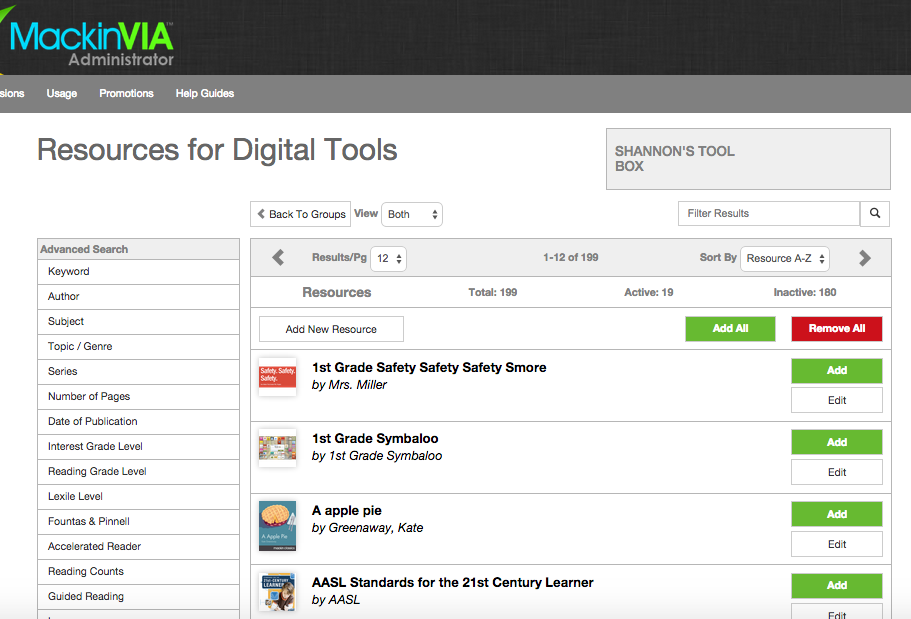This screenshot has width=911, height=619.
Task: Click the red Remove All button
Action: 837,328
